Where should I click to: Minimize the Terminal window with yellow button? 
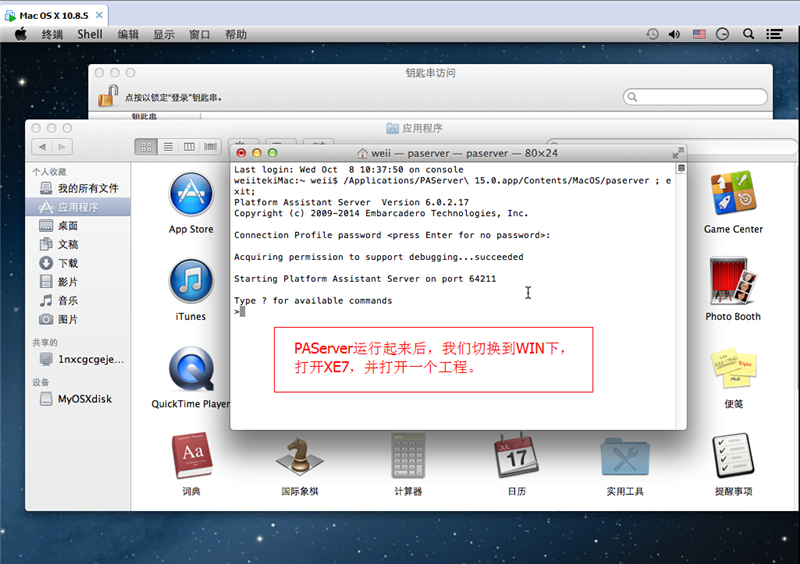[257, 153]
